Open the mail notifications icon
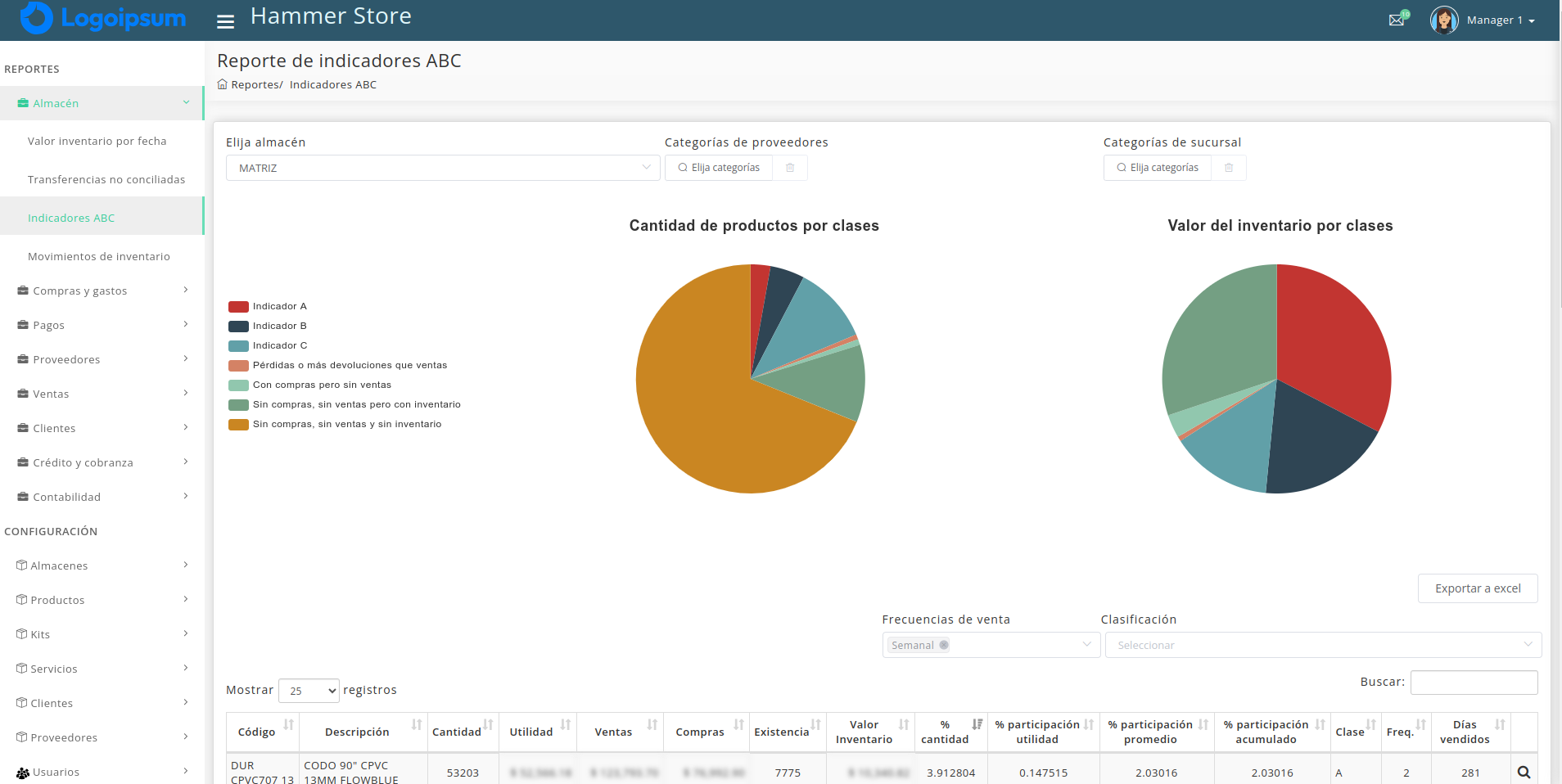The height and width of the screenshot is (784, 1562). 1397,20
